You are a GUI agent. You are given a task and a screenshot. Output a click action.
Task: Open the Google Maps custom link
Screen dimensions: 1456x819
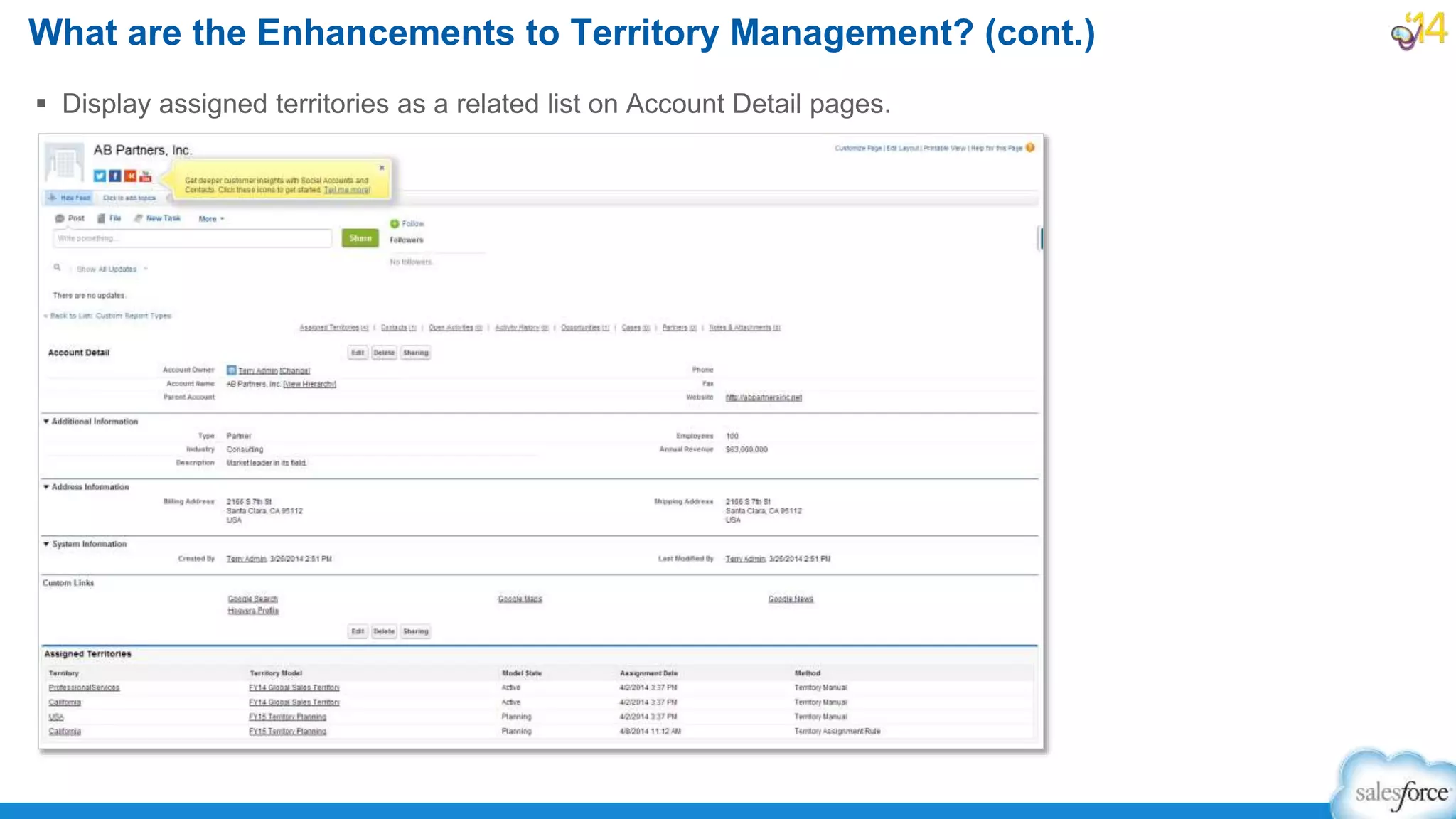pos(520,599)
